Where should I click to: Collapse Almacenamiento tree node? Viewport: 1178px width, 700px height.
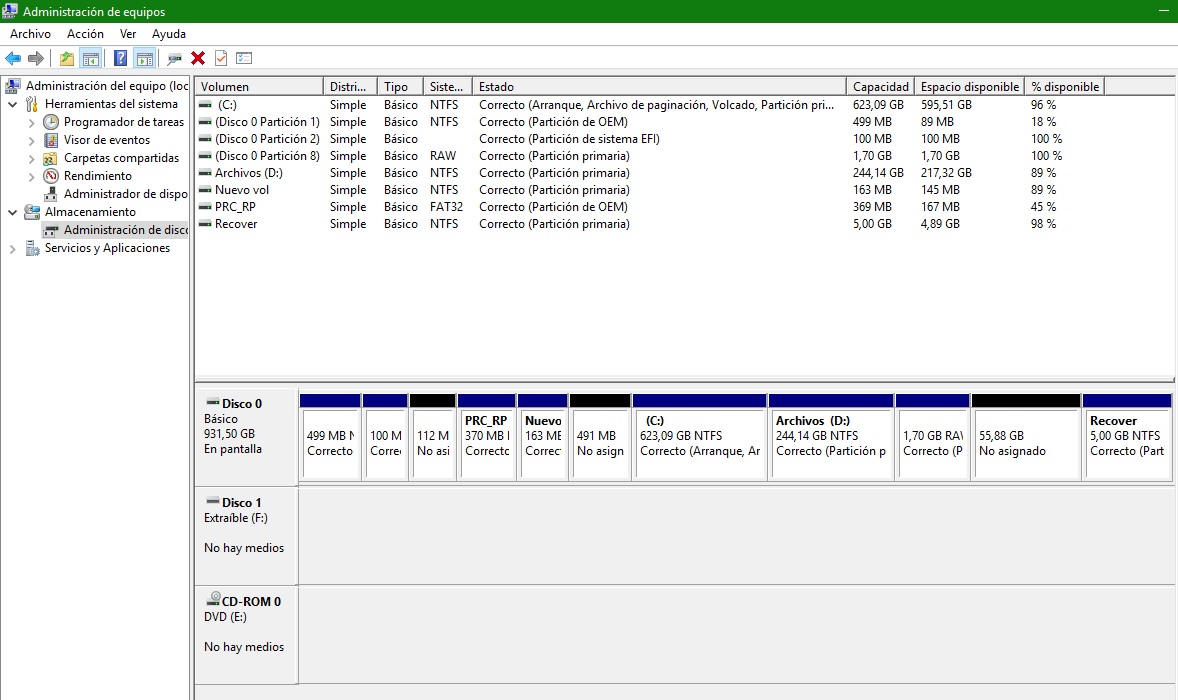[12, 213]
